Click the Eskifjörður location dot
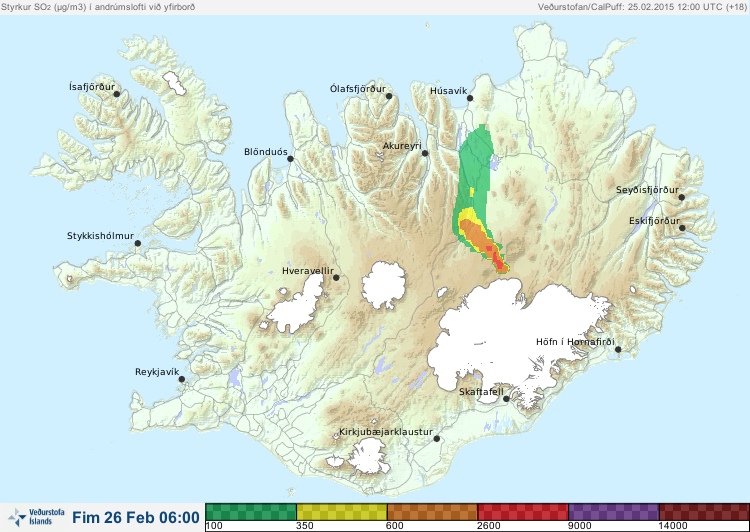This screenshot has width=750, height=532. click(x=682, y=228)
